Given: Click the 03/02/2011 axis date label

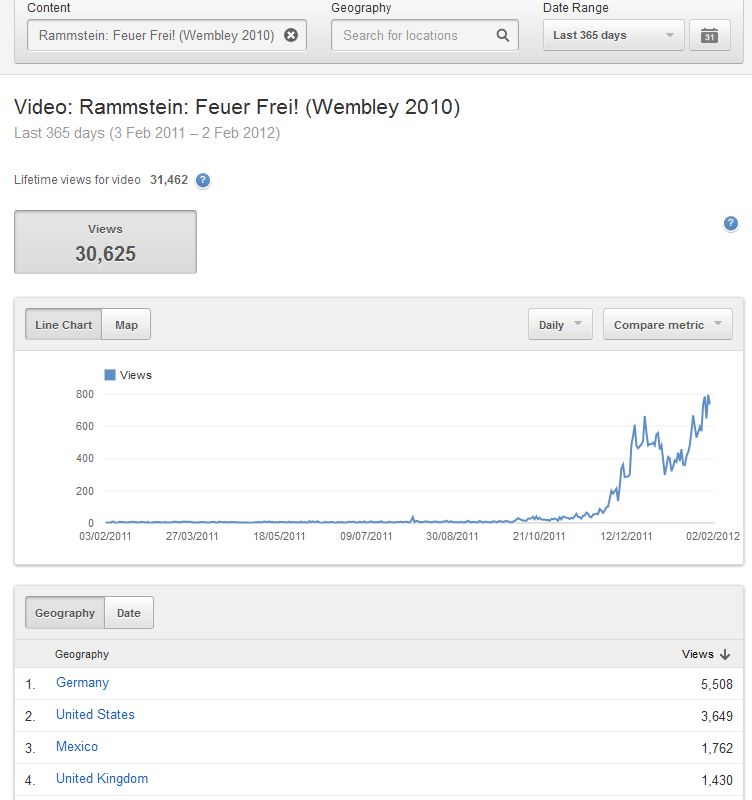Looking at the screenshot, I should [x=105, y=536].
